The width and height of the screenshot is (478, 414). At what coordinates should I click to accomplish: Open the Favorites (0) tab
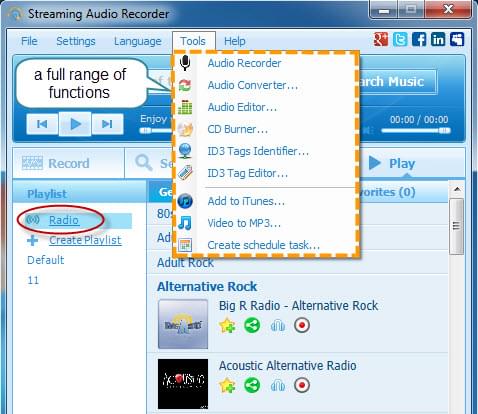pos(387,192)
